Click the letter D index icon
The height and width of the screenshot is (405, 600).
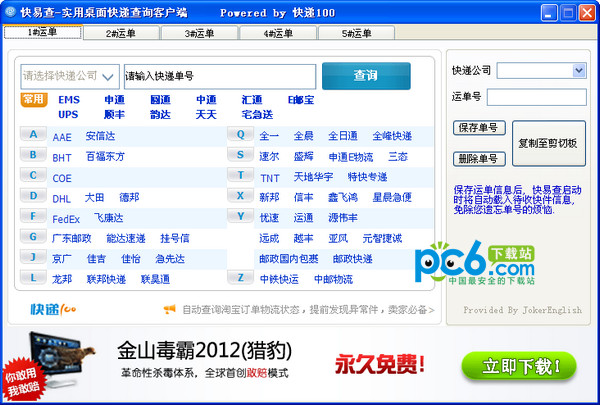(33, 196)
